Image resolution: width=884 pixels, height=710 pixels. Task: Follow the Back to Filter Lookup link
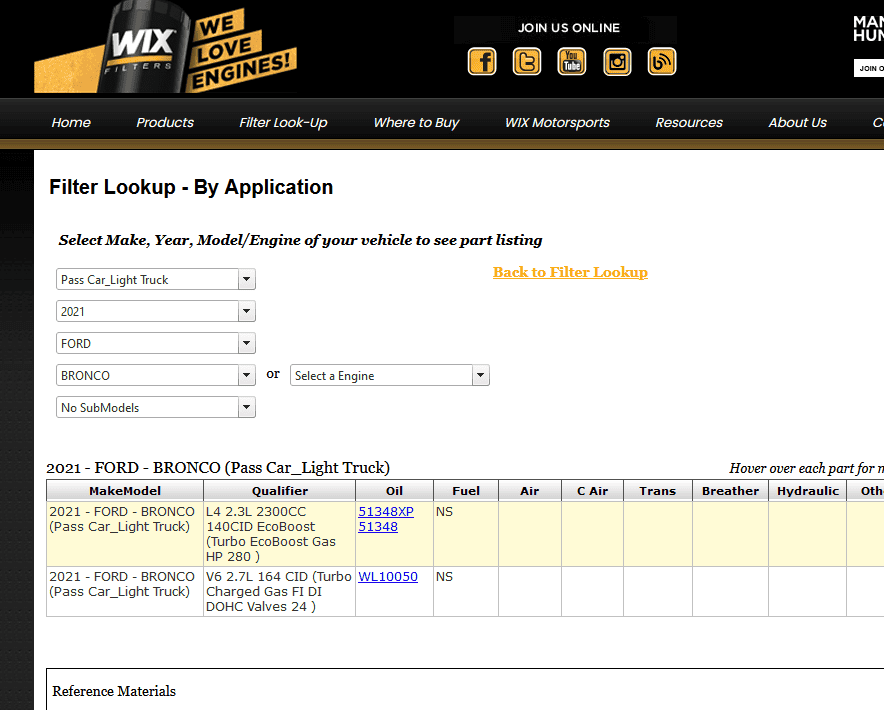(570, 272)
